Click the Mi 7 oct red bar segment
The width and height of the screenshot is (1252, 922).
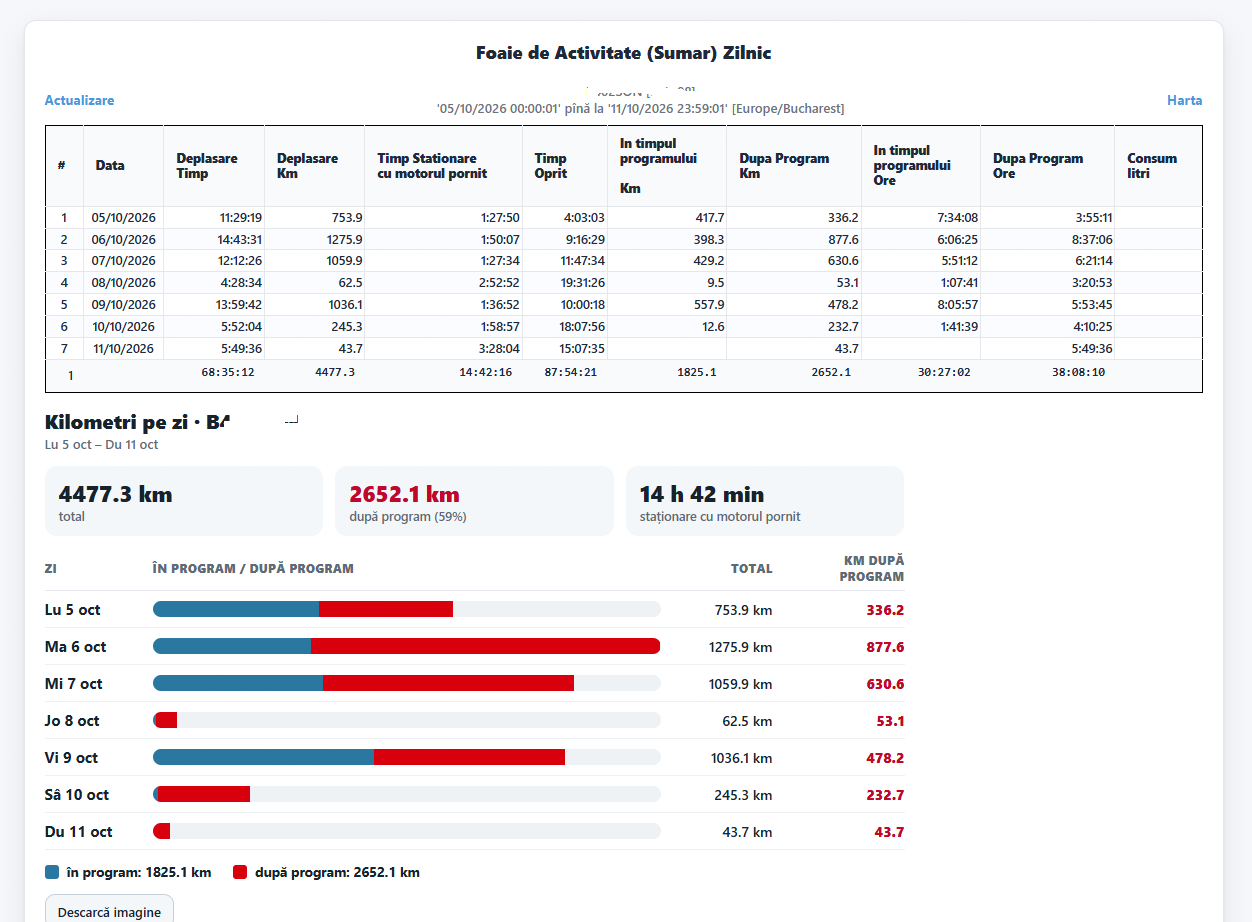[449, 683]
